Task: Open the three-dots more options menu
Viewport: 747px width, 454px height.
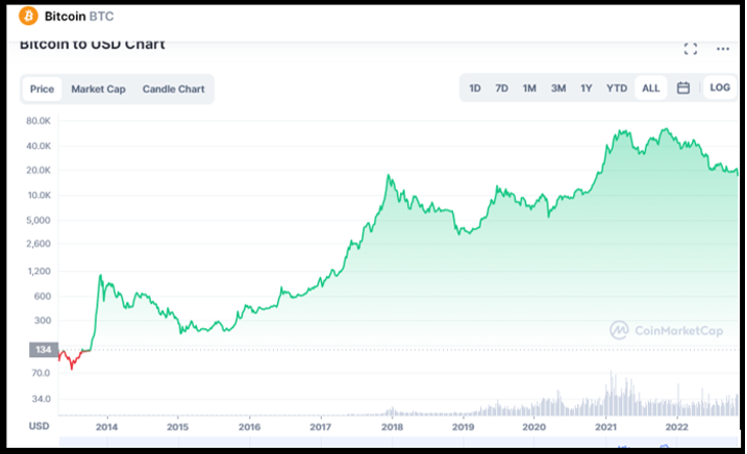Action: click(x=723, y=49)
